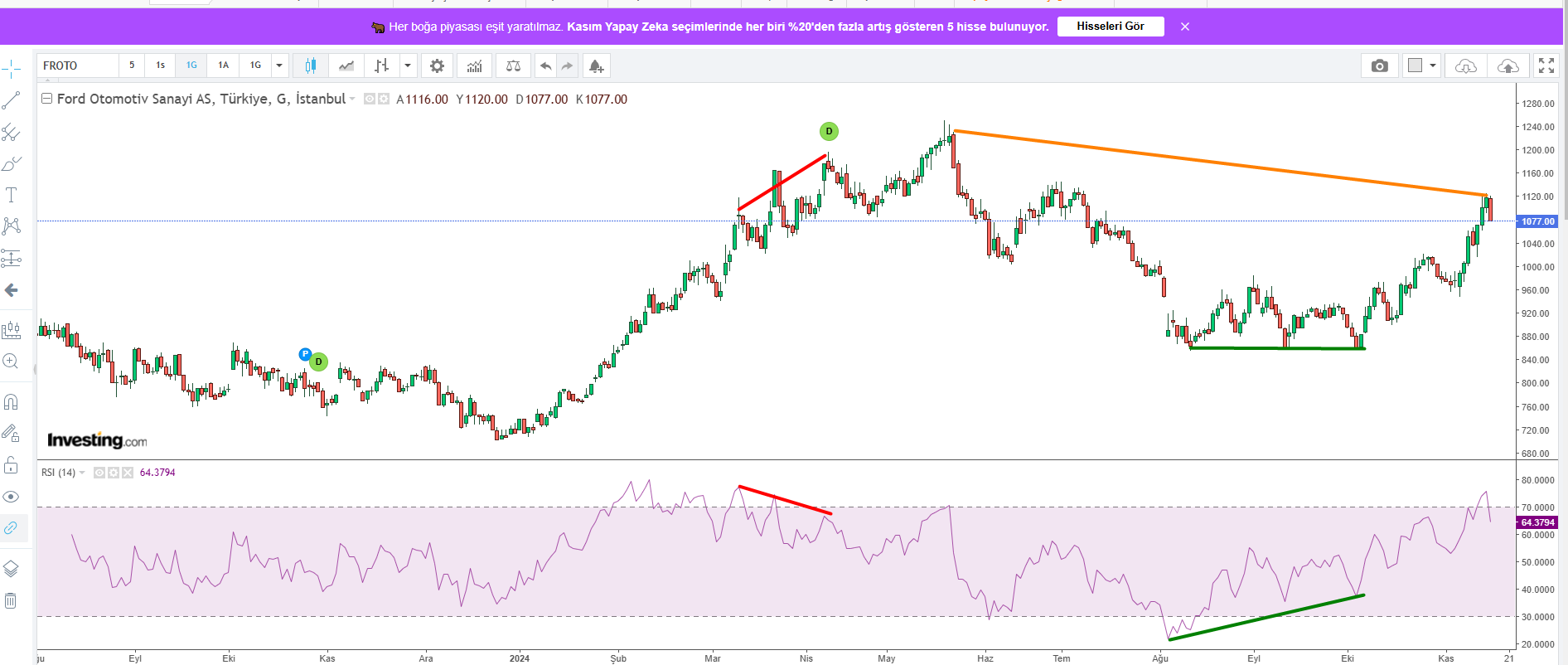Click the green D marker near November
The width and height of the screenshot is (1568, 665).
(x=318, y=362)
